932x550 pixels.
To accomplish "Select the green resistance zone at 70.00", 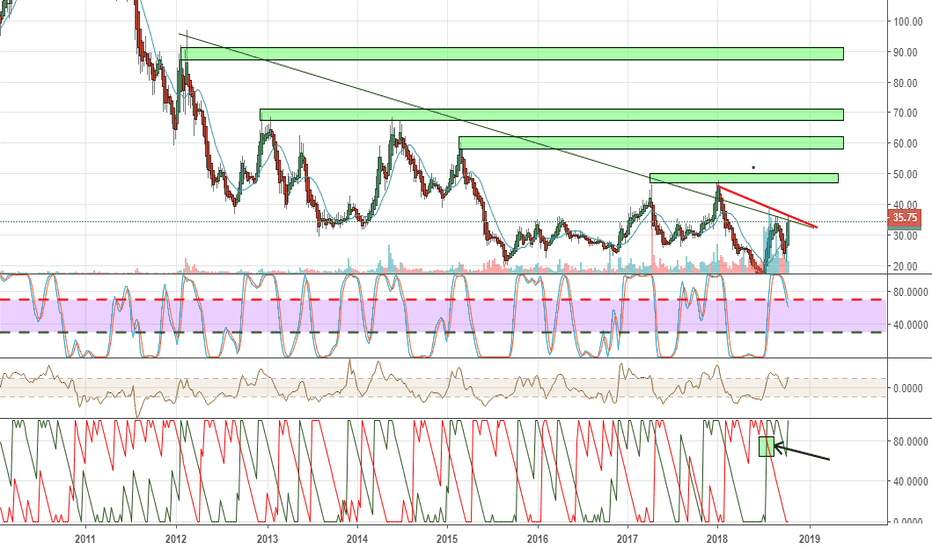I will [x=552, y=114].
